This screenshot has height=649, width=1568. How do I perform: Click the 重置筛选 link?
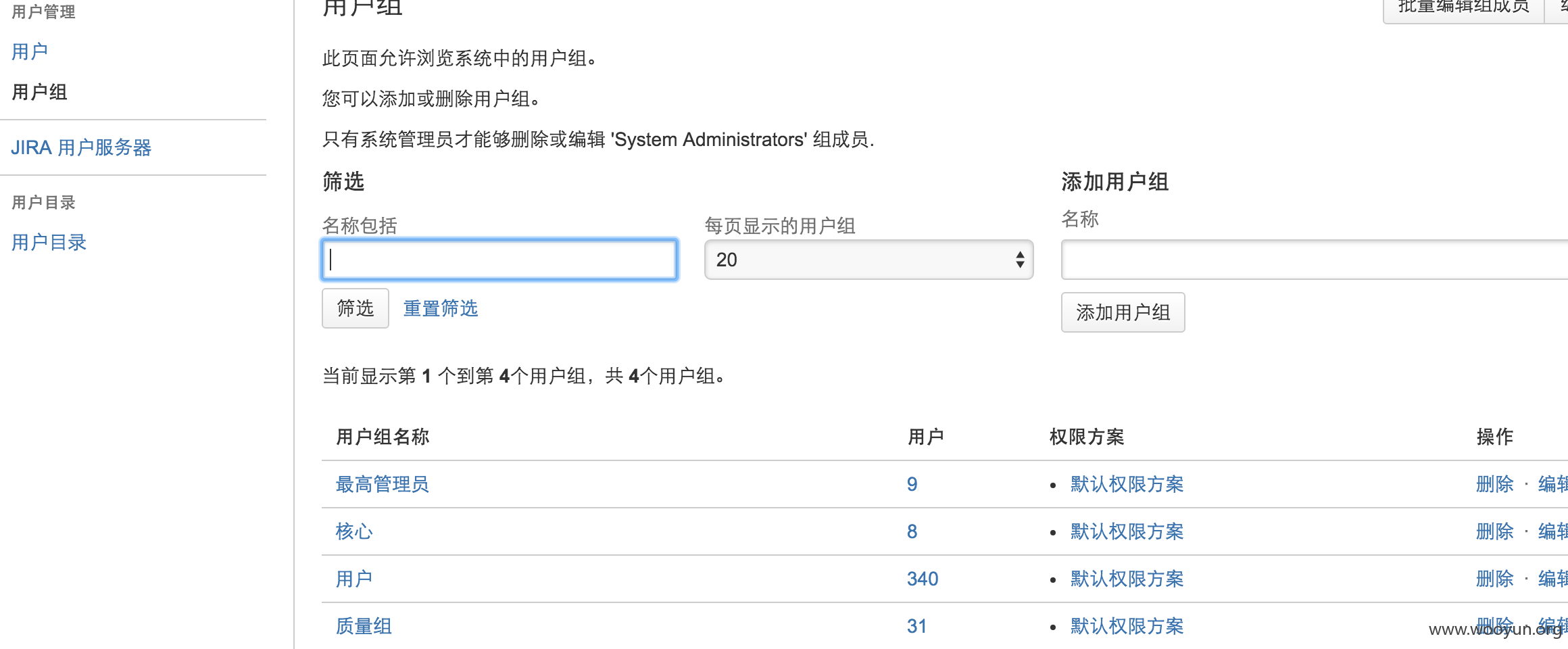click(441, 308)
